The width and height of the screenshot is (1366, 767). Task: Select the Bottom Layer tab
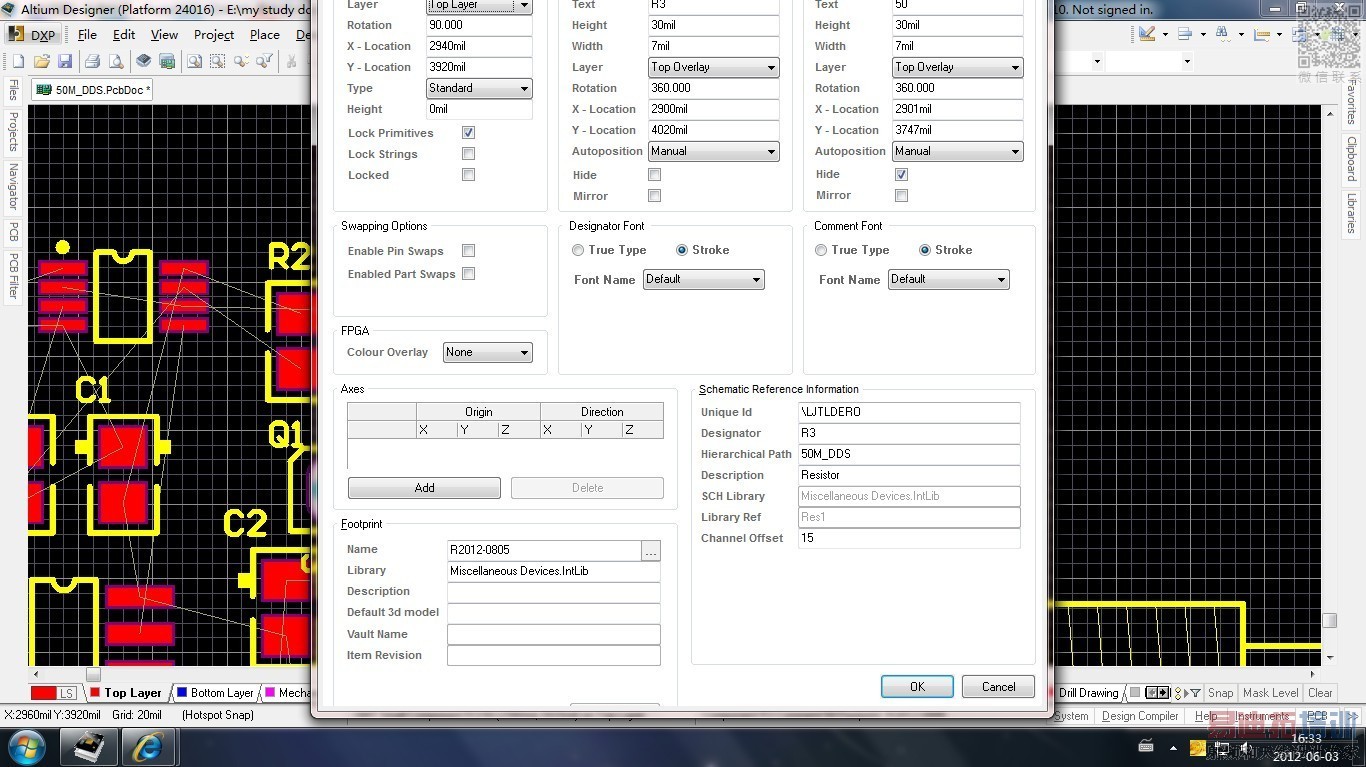point(215,693)
